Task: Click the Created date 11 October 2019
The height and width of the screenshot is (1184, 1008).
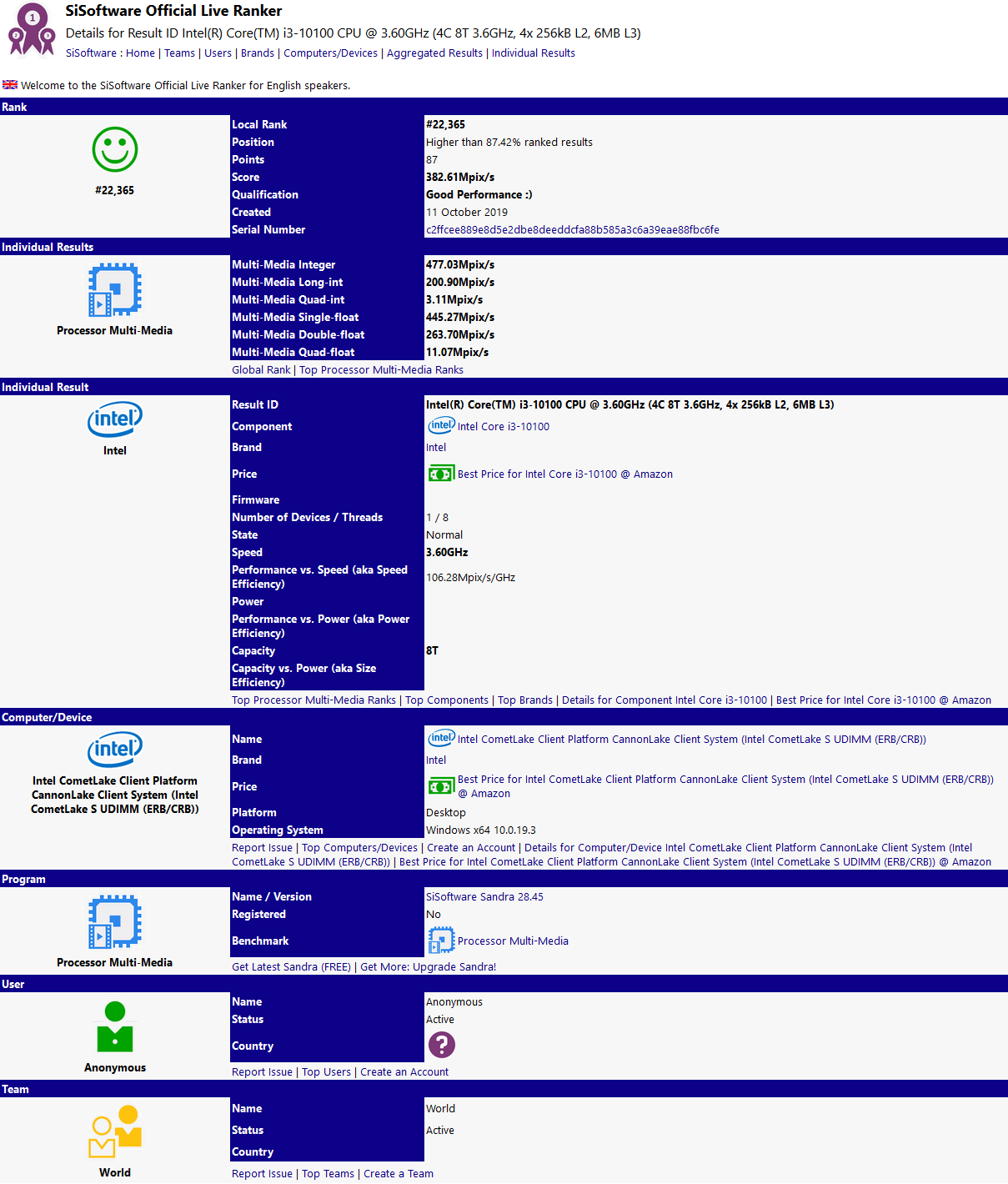Action: [x=467, y=213]
